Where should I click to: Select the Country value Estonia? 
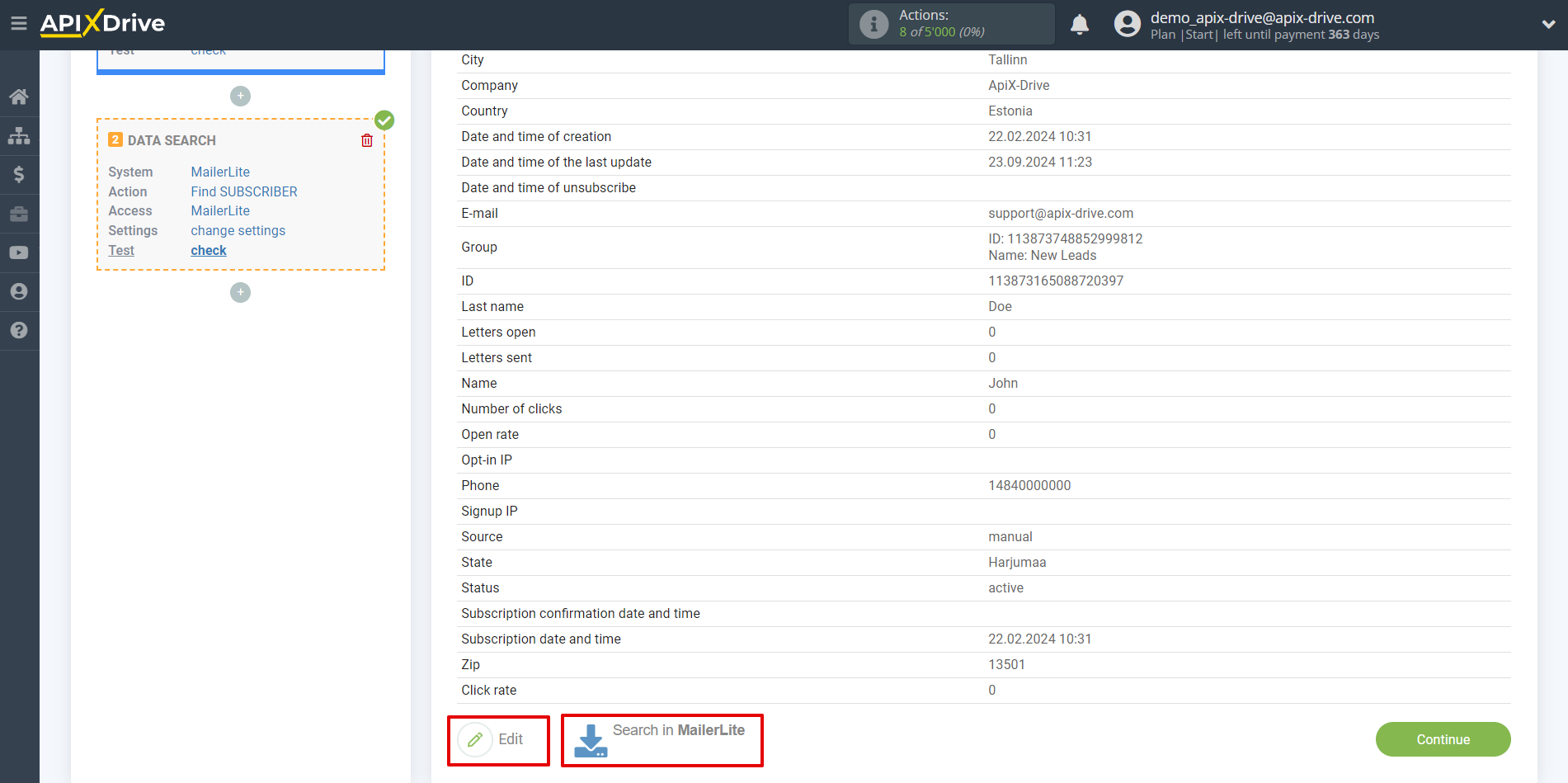[x=1010, y=111]
